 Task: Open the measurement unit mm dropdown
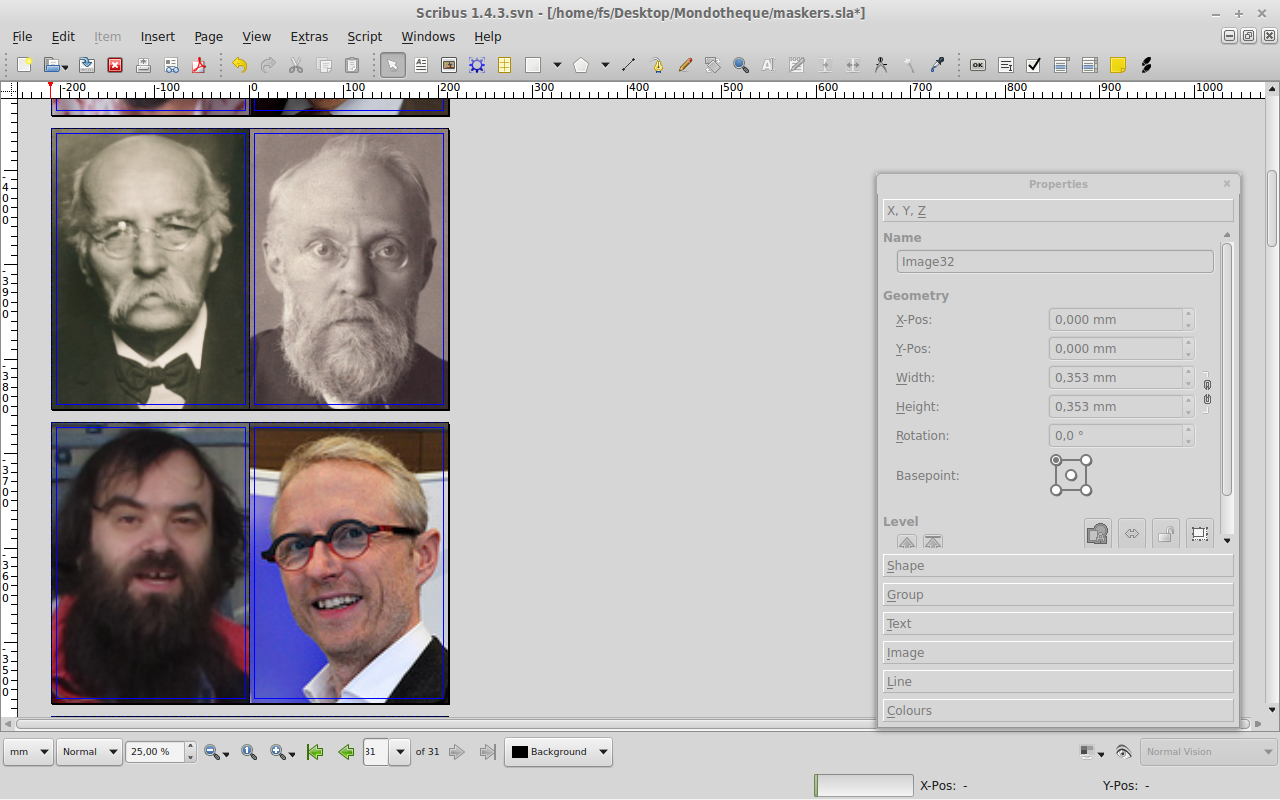[28, 752]
